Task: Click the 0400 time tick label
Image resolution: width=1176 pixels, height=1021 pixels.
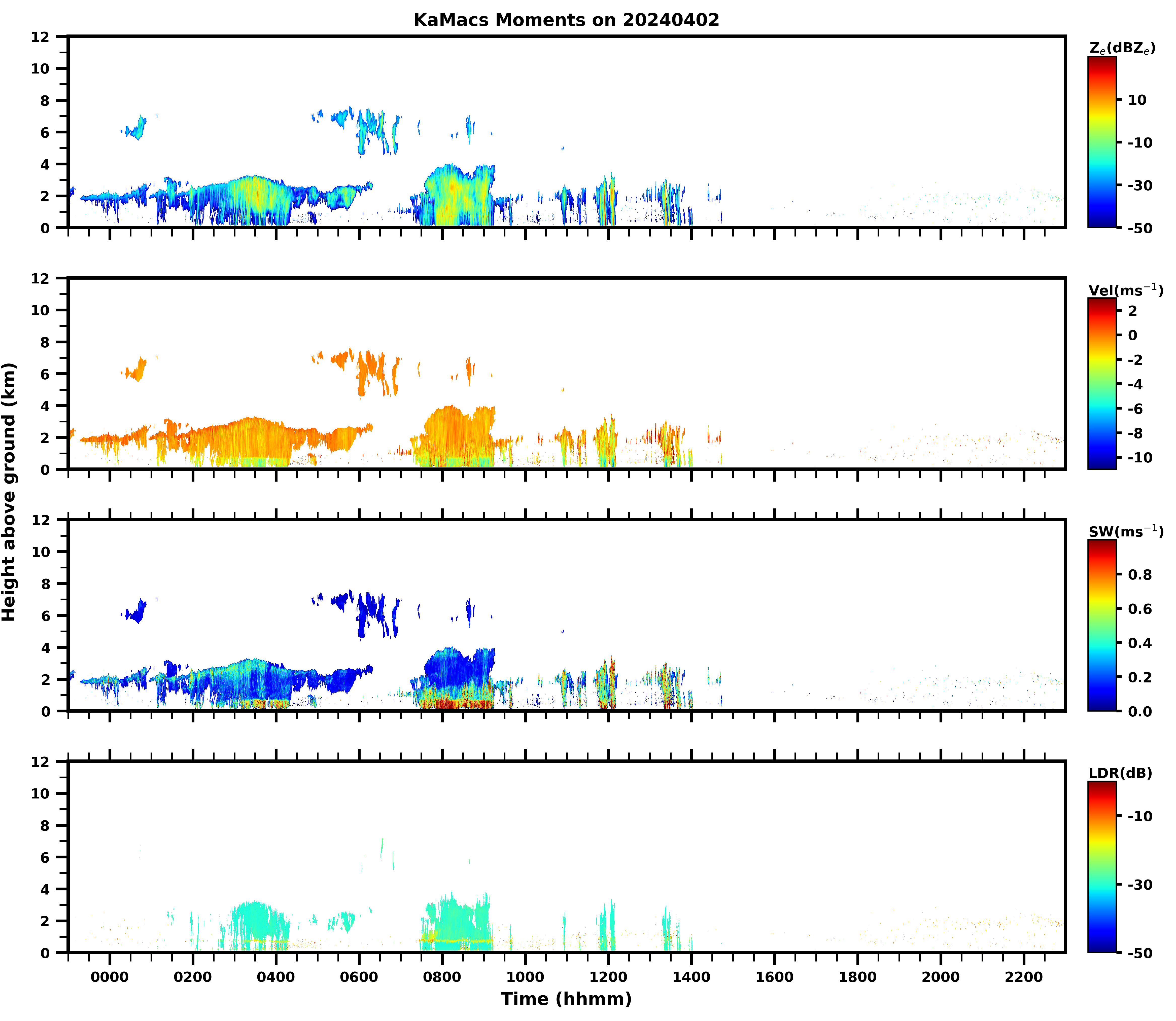Action: [x=276, y=977]
